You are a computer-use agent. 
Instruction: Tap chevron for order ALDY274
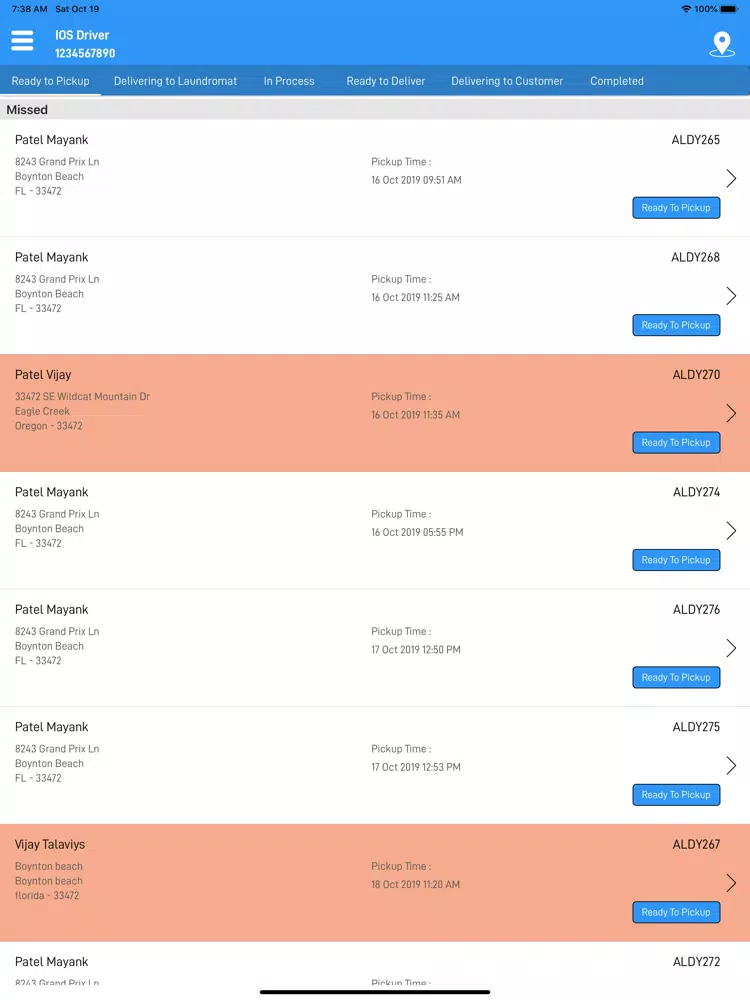point(731,531)
